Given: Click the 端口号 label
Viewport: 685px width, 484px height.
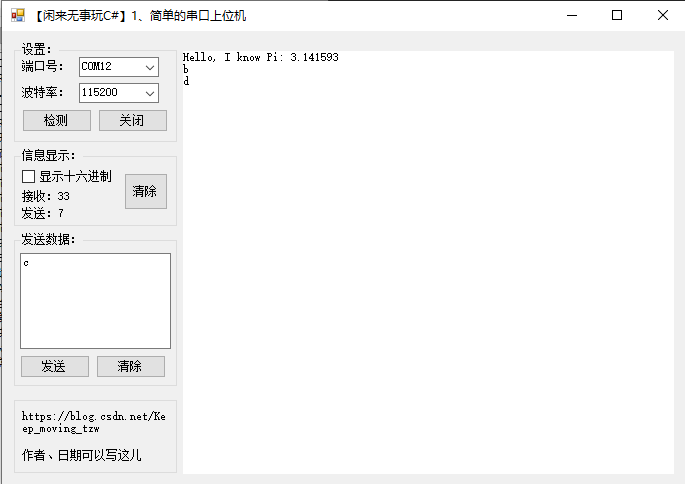Looking at the screenshot, I should pyautogui.click(x=42, y=66).
